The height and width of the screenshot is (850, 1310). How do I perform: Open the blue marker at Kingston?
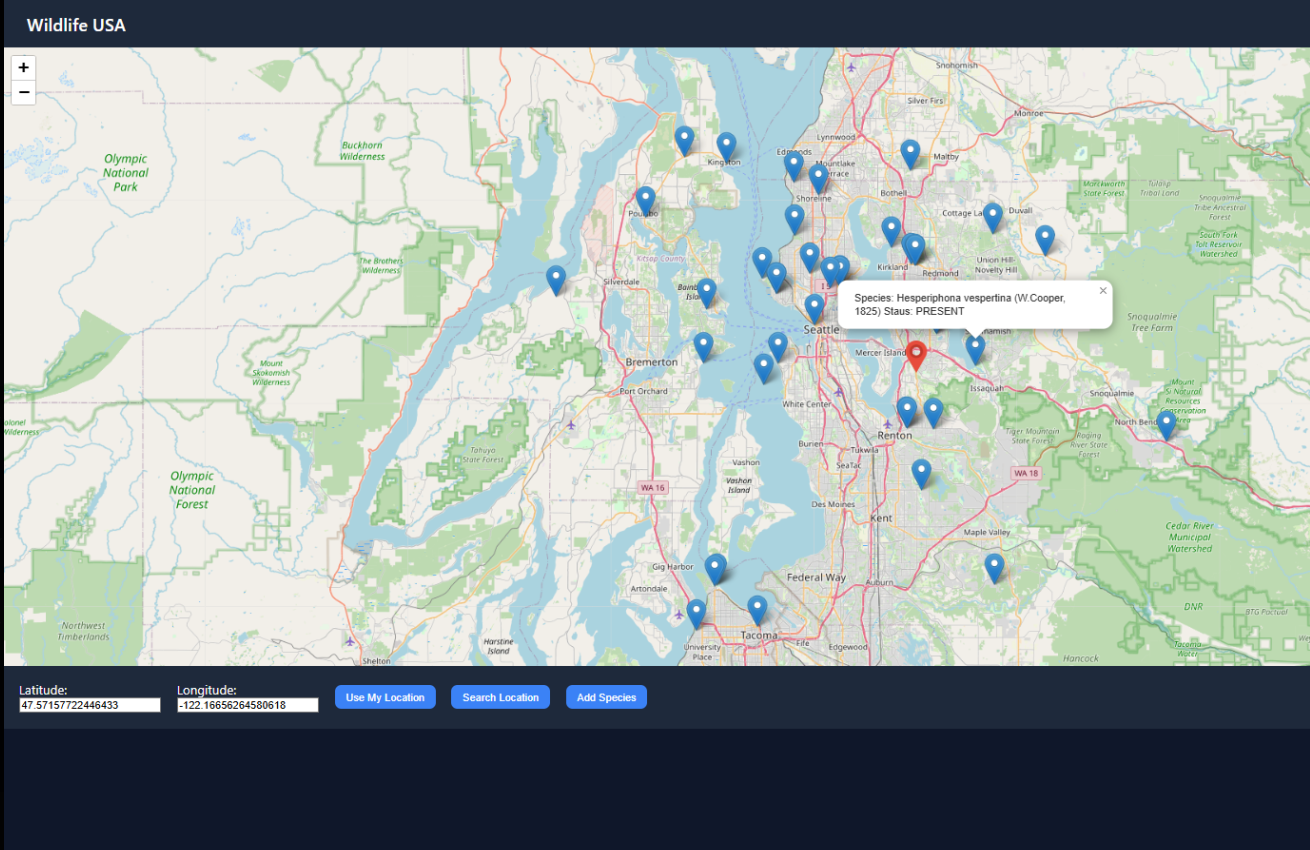click(x=726, y=147)
